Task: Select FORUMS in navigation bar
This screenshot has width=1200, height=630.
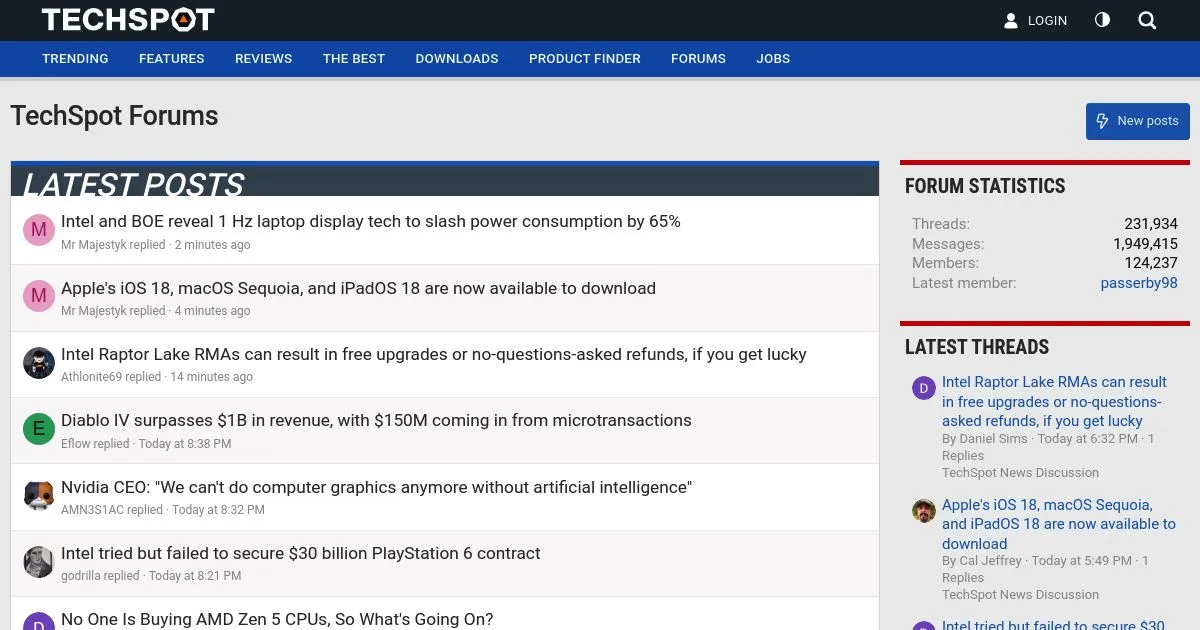Action: coord(698,59)
